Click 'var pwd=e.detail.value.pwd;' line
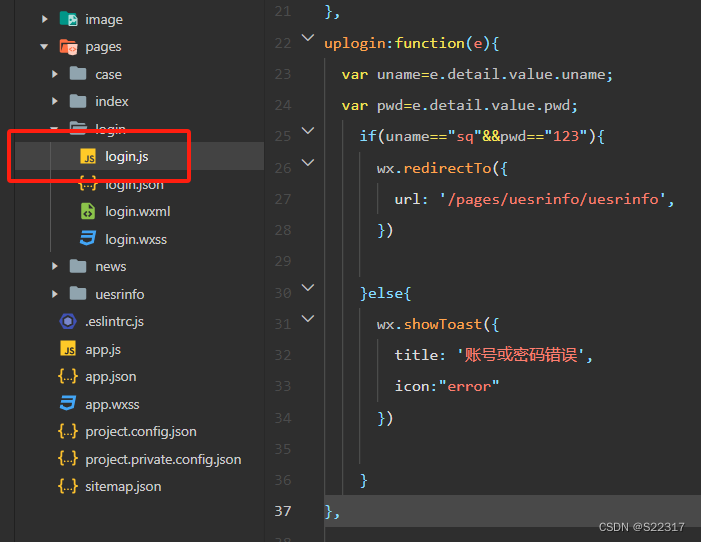Viewport: 701px width, 542px height. [x=460, y=106]
